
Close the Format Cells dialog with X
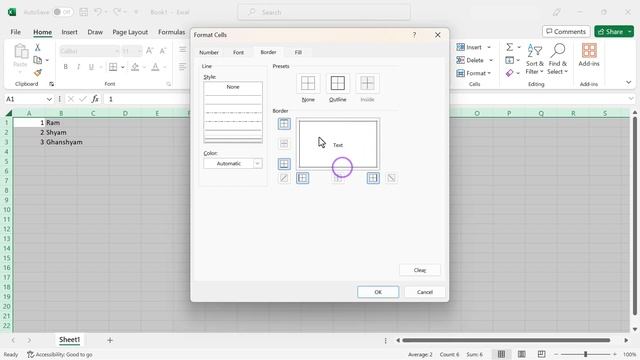click(x=438, y=35)
